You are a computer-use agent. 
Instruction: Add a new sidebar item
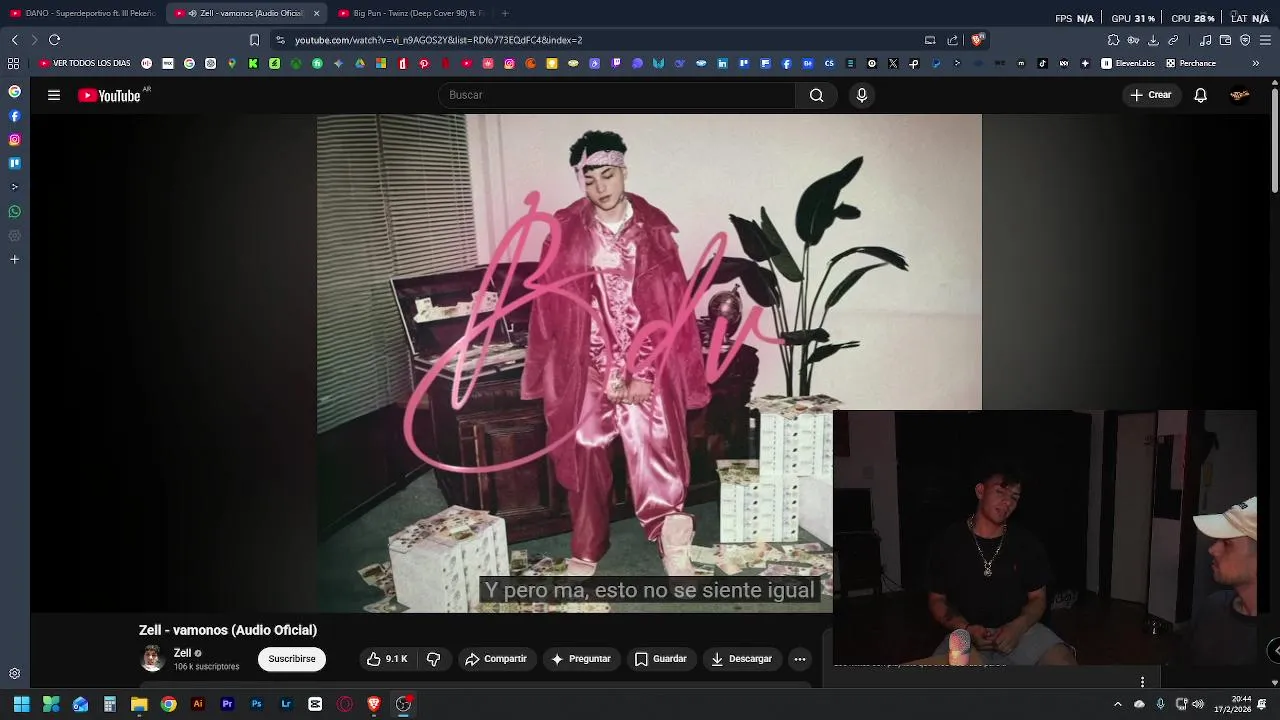pos(14,259)
